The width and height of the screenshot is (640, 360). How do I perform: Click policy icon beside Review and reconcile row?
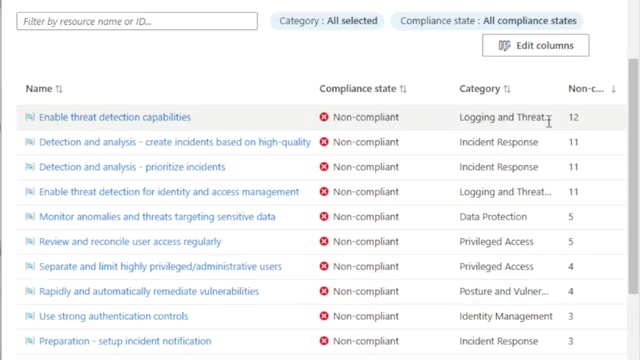[30, 242]
